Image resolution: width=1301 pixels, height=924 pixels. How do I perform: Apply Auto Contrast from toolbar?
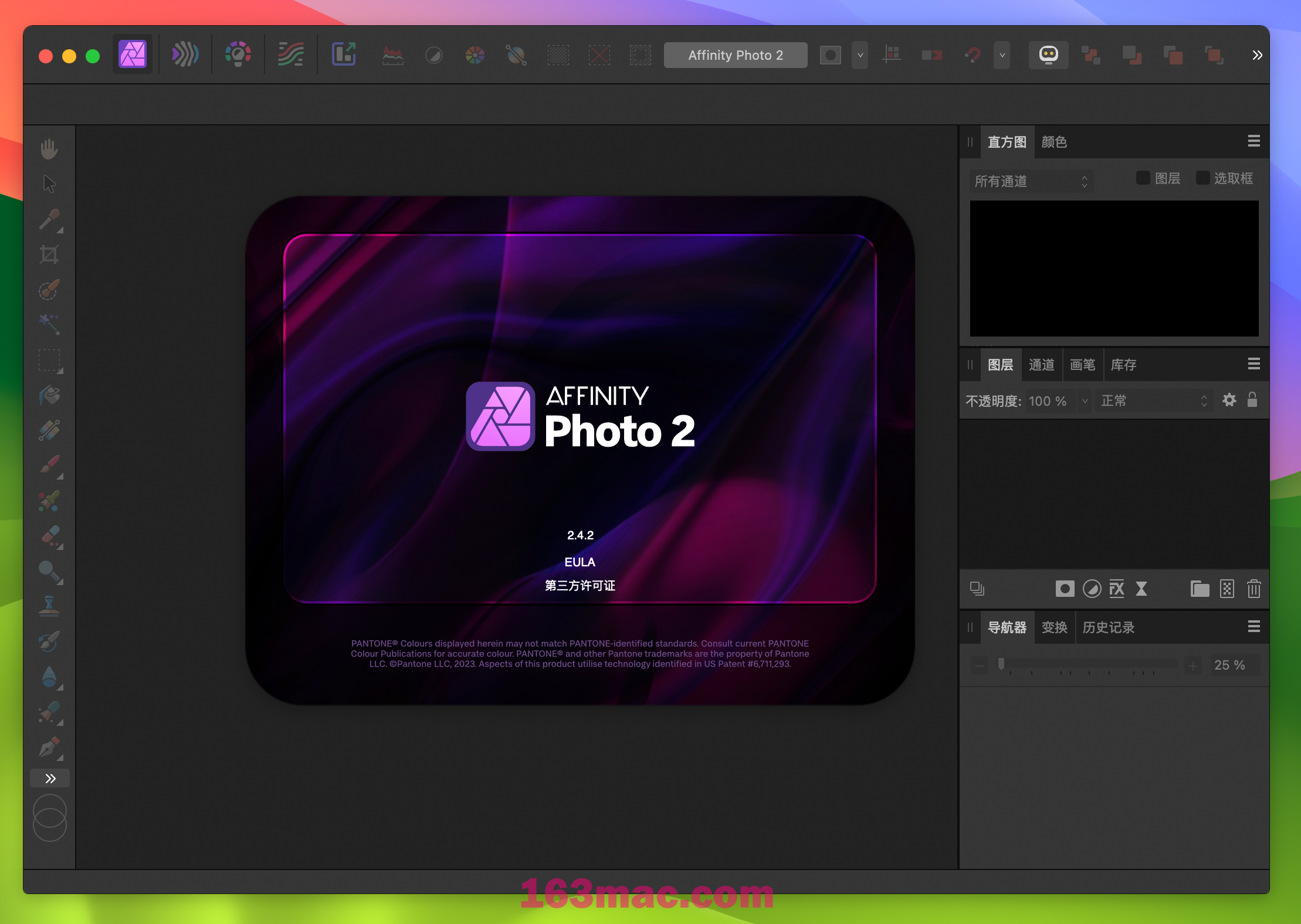(434, 56)
